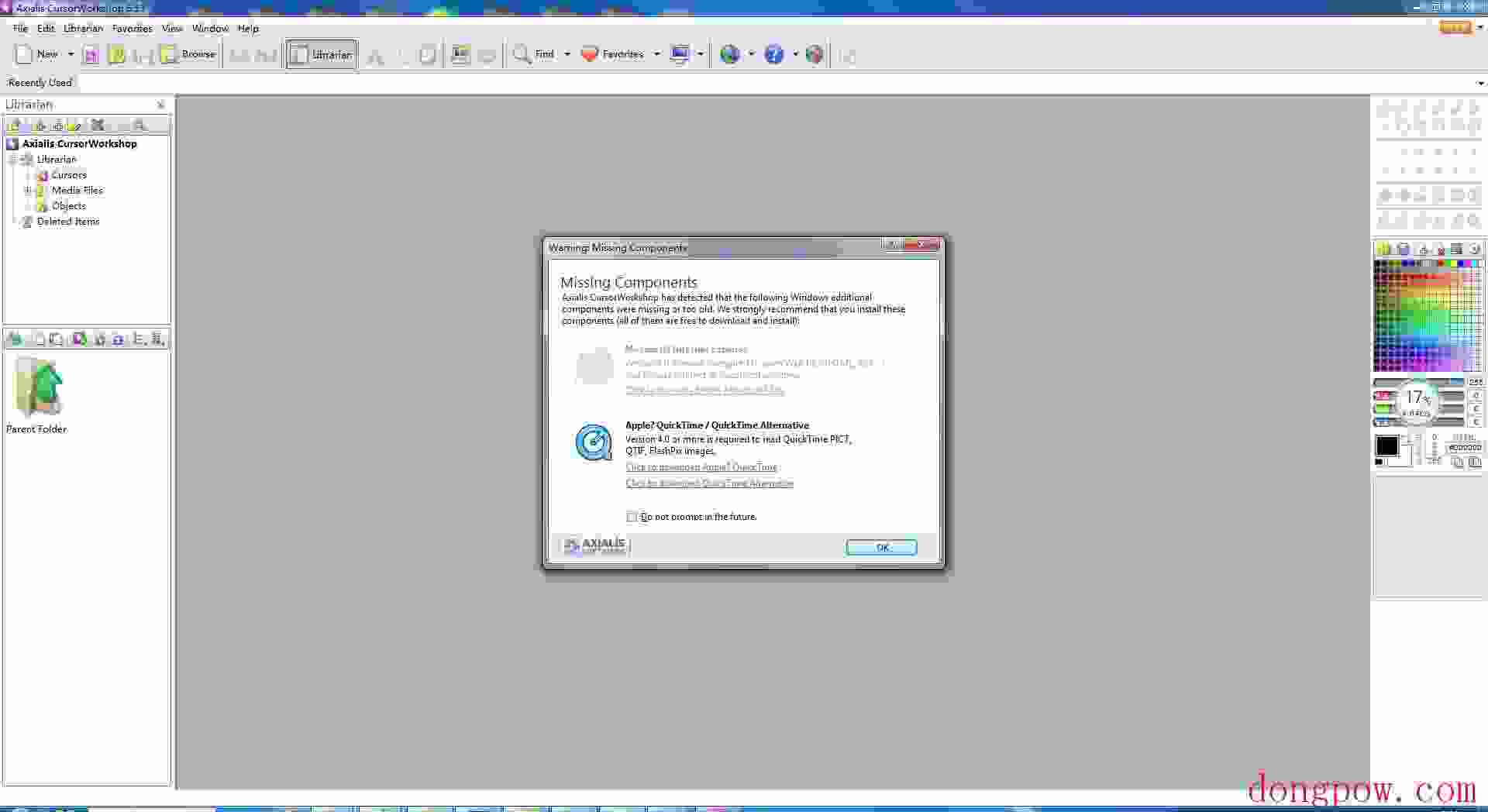The image size is (1488, 812).
Task: Click the New document icon in toolbar
Action: [x=24, y=54]
